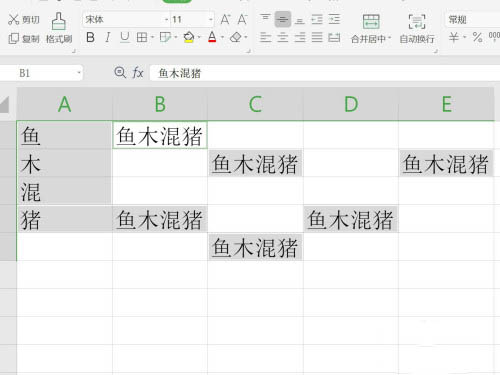500x375 pixels.
Task: Click the zoom magnifier icon by formula bar
Action: [120, 72]
